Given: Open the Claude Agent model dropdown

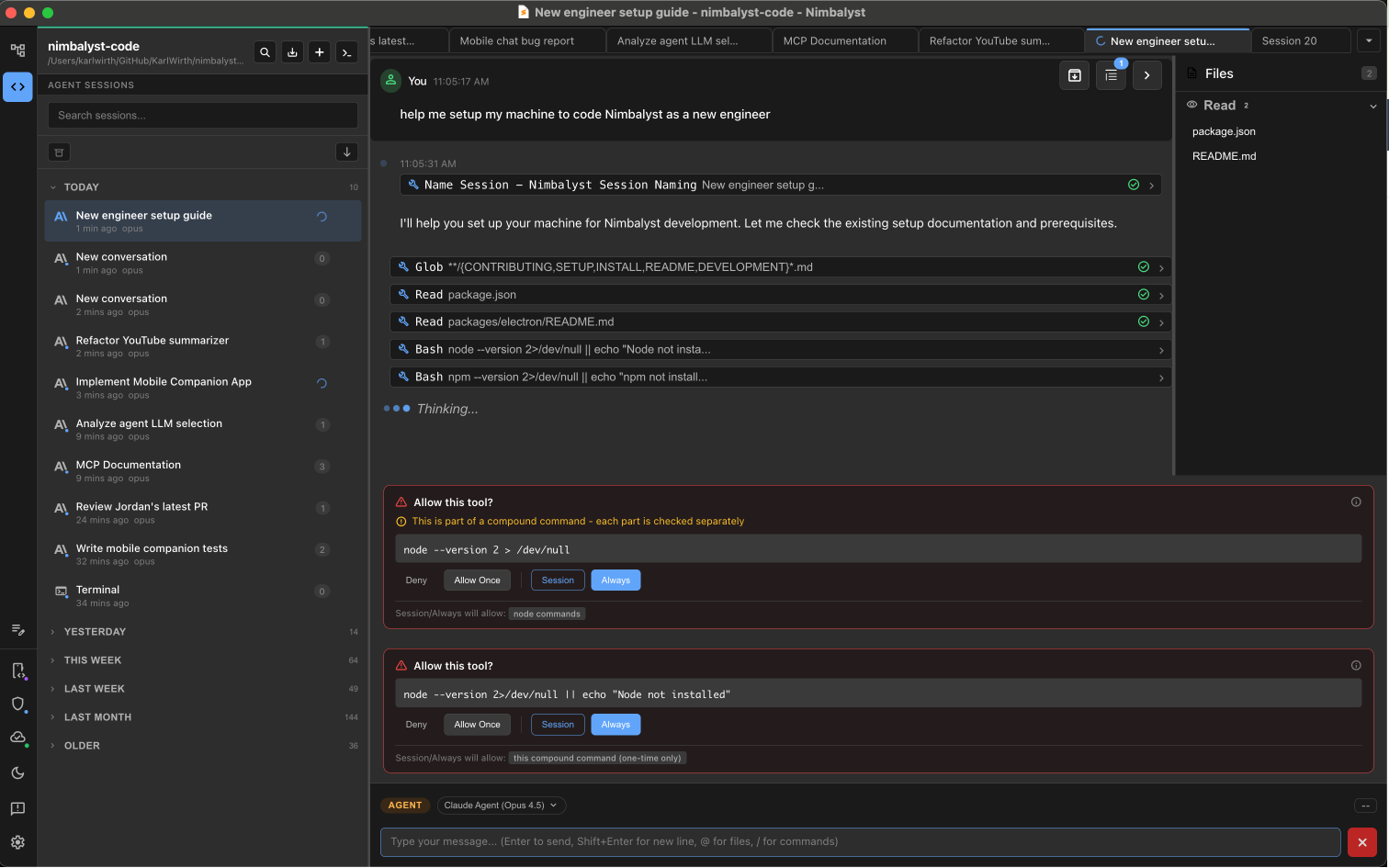Looking at the screenshot, I should 501,806.
